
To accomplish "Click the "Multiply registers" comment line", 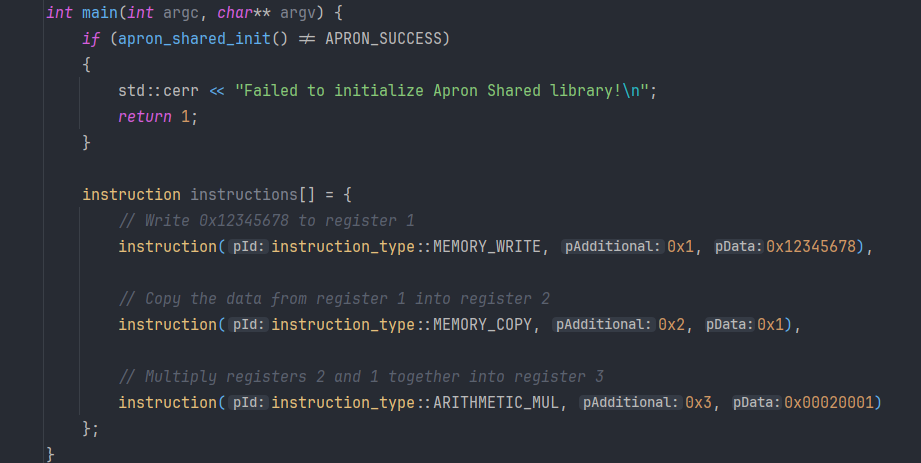I will tap(362, 376).
